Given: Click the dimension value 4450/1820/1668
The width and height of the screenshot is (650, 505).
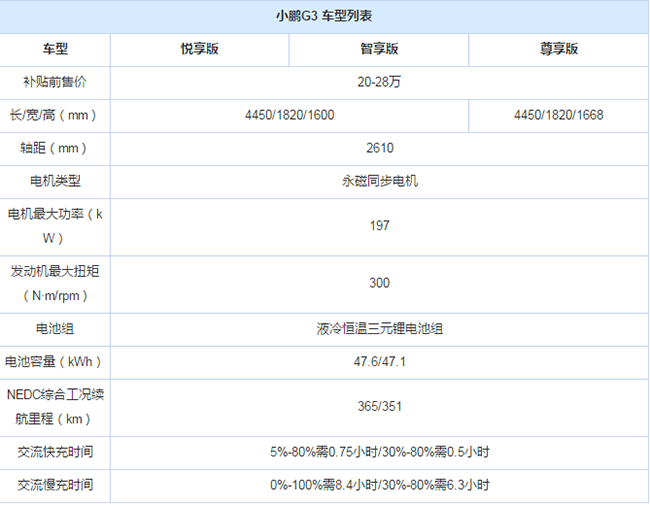Looking at the screenshot, I should click(558, 115).
